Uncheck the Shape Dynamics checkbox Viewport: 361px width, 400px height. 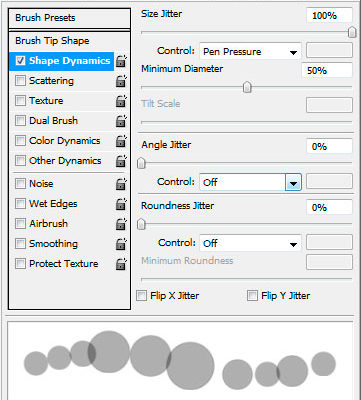tap(20, 61)
